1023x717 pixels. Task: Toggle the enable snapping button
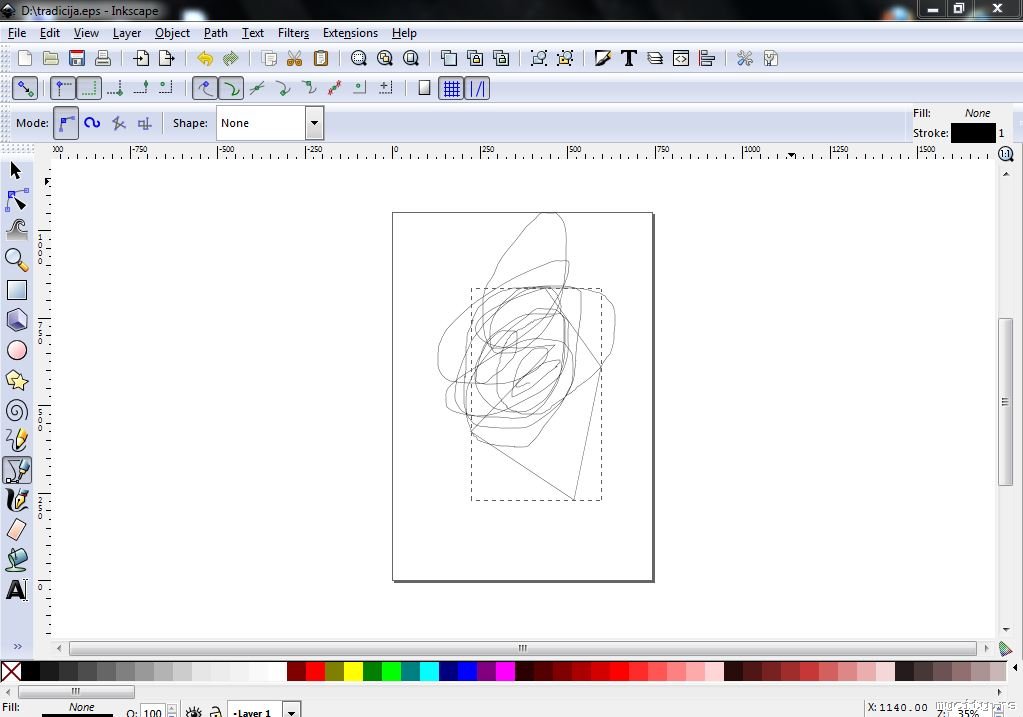[25, 88]
